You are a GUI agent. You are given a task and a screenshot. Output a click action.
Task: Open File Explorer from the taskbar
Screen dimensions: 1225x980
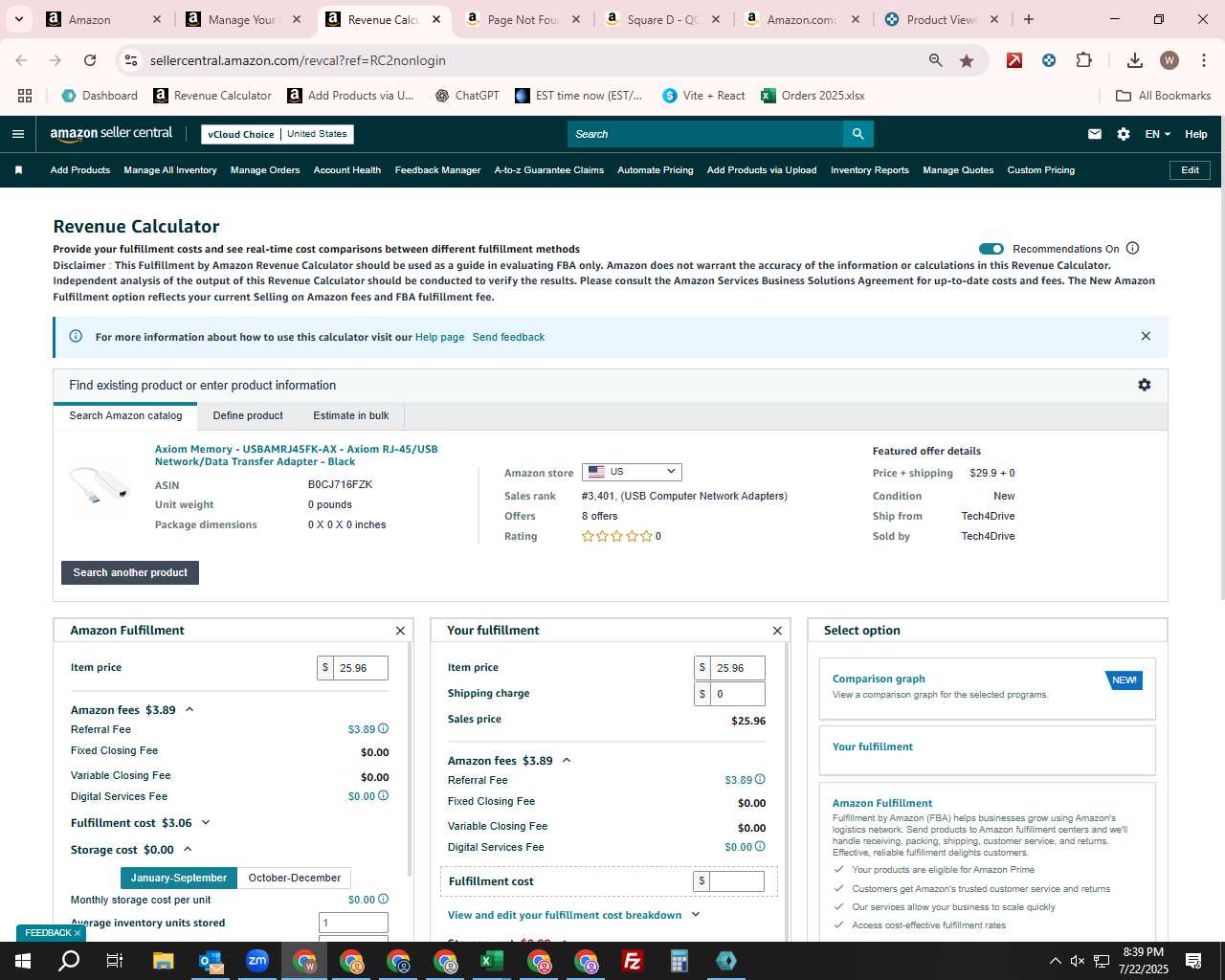coord(164,961)
